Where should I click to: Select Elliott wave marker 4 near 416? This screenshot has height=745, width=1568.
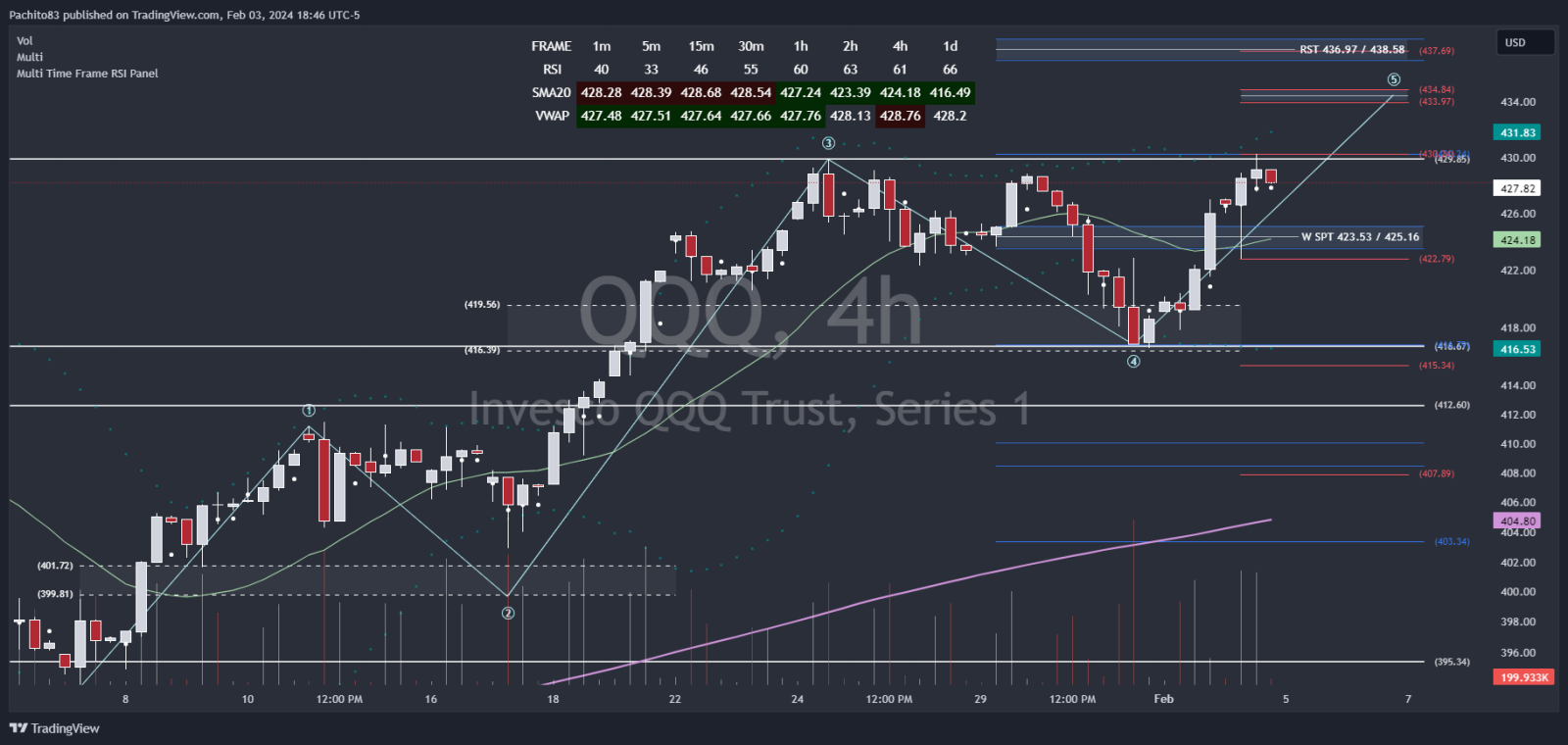coord(1134,362)
